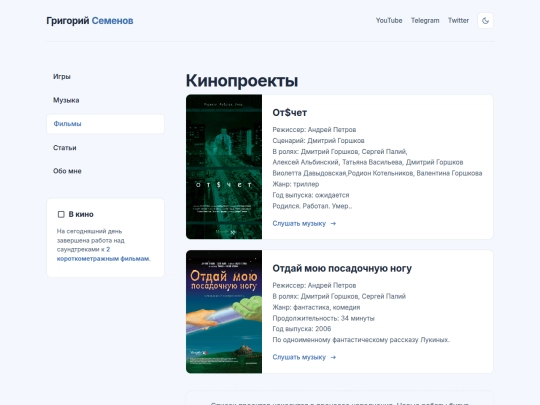The height and width of the screenshot is (405, 540).
Task: Click the 'В кино' sidebar card heading
Action: (81, 214)
